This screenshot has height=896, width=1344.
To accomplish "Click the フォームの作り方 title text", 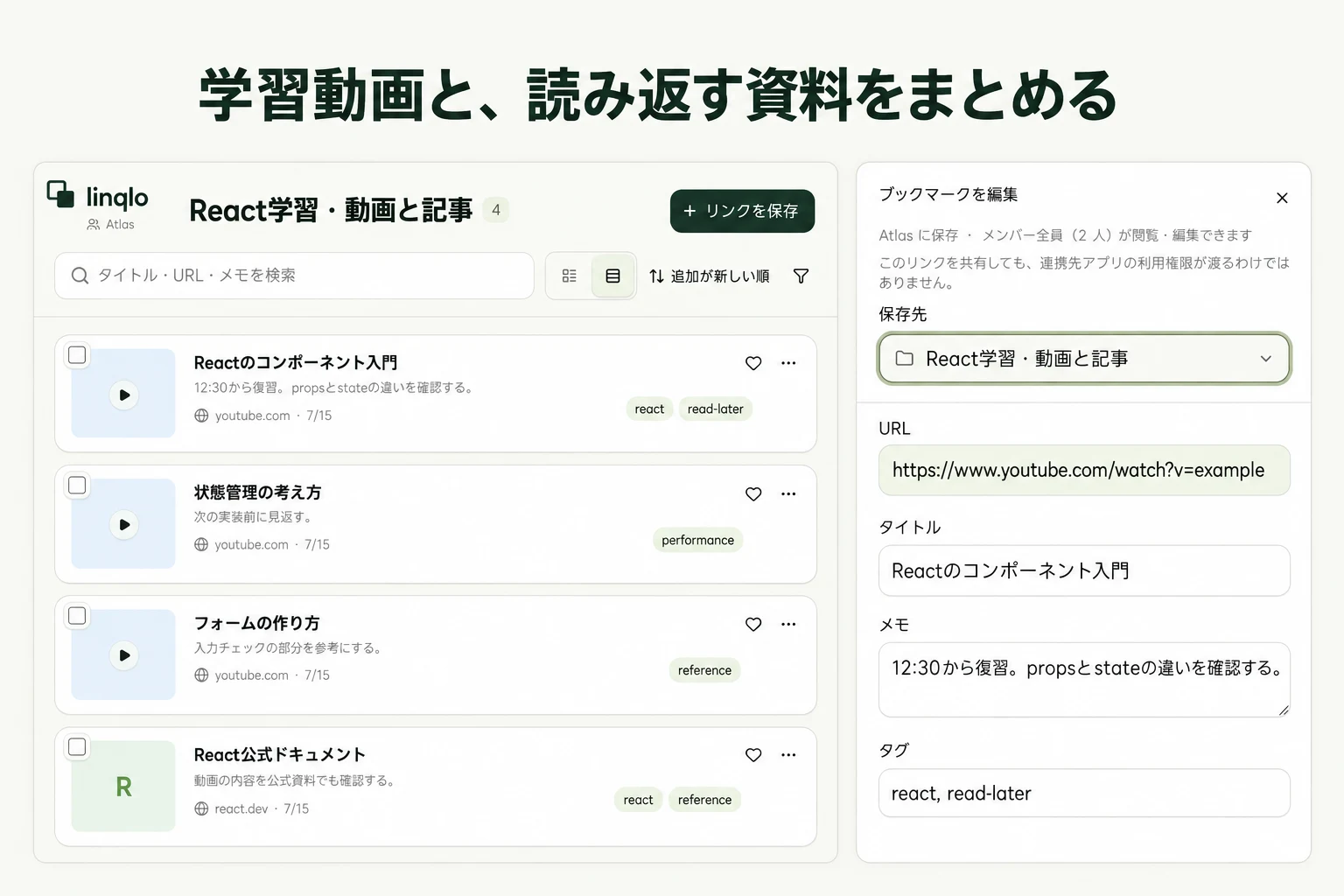I will 256,623.
